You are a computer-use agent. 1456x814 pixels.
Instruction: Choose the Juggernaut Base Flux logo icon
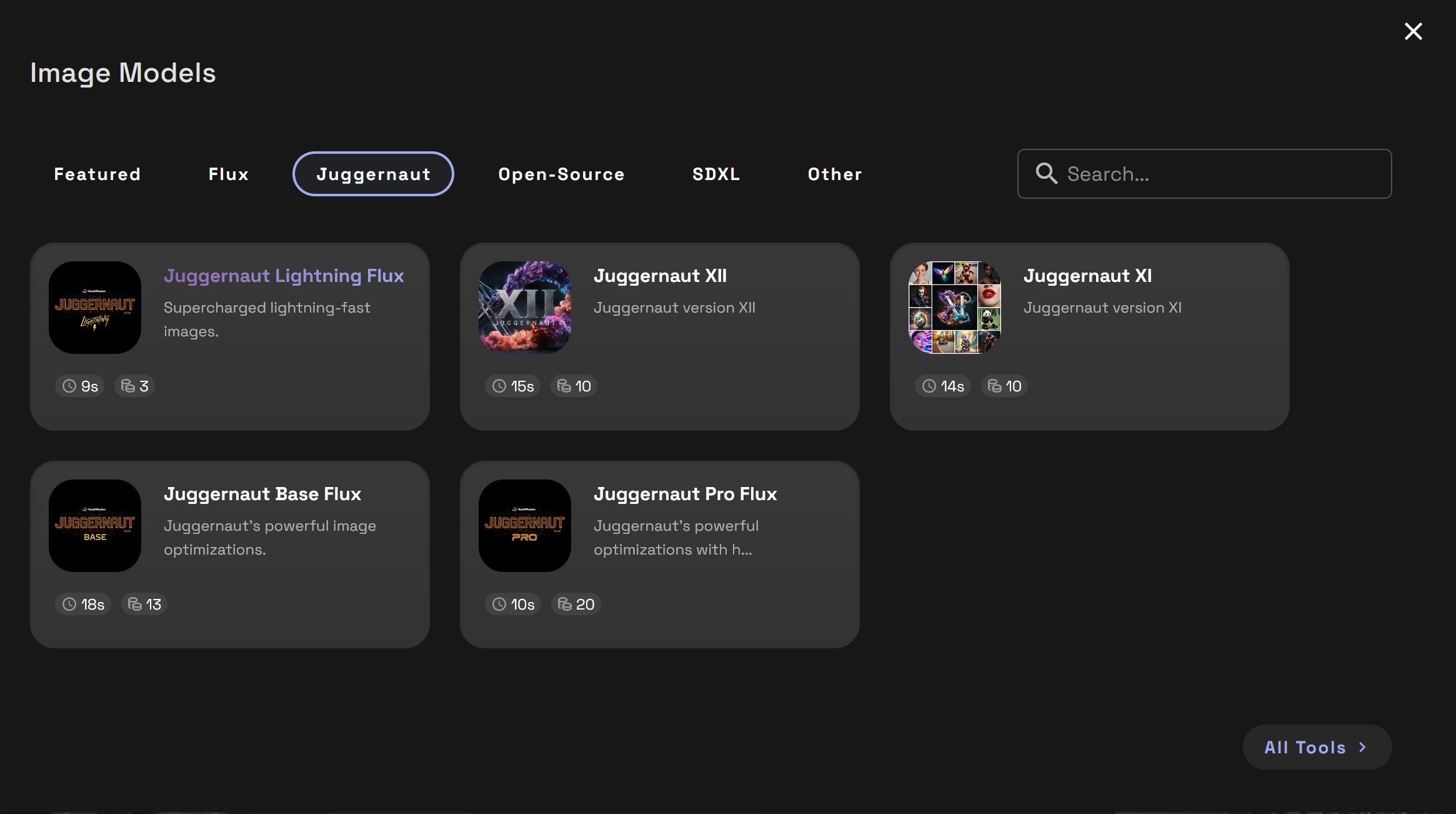[x=95, y=526]
